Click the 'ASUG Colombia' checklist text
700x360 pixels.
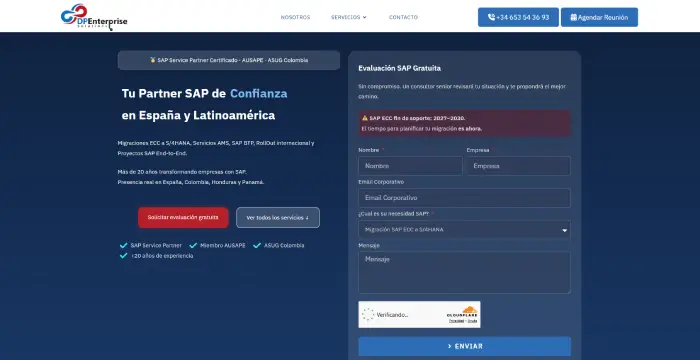284,245
